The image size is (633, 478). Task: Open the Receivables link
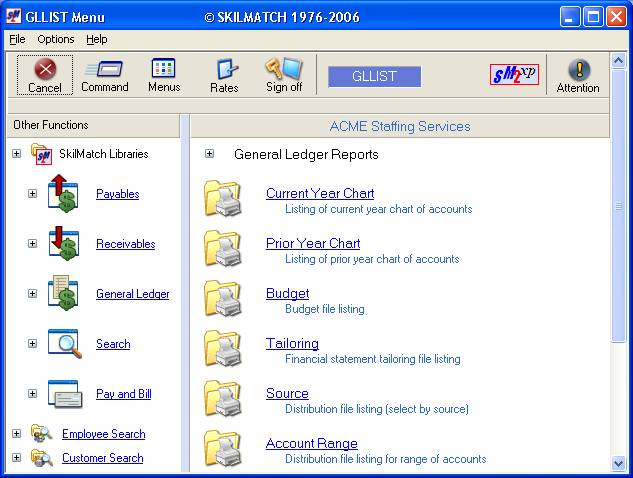pos(126,244)
